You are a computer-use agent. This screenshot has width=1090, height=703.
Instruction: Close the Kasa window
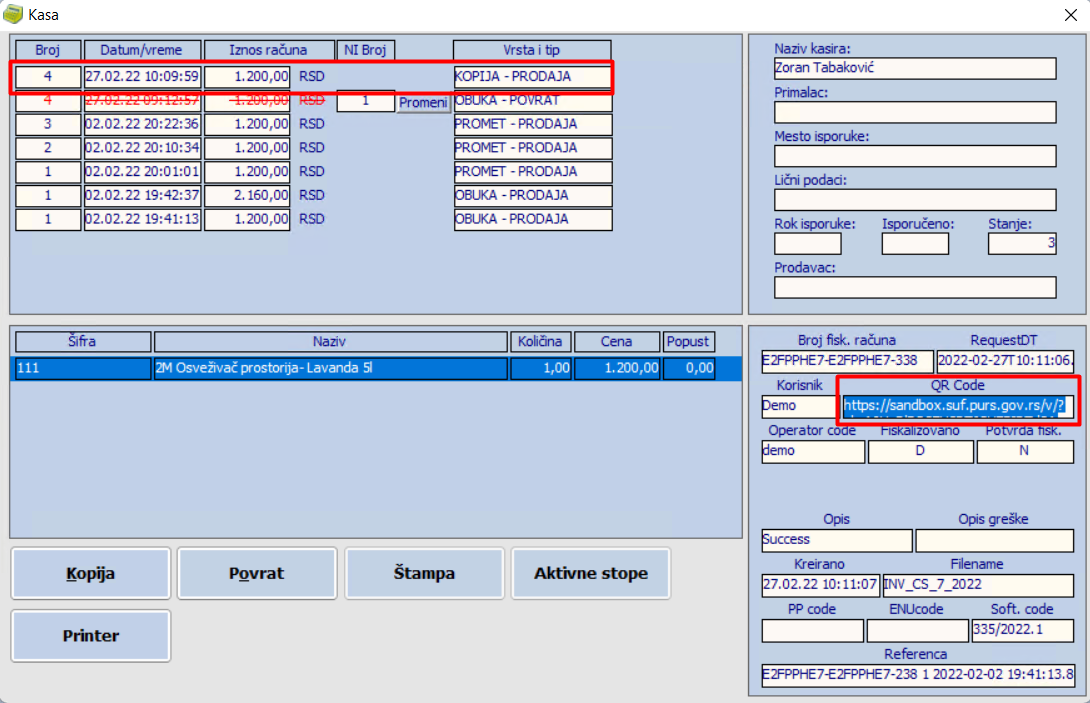point(1071,15)
